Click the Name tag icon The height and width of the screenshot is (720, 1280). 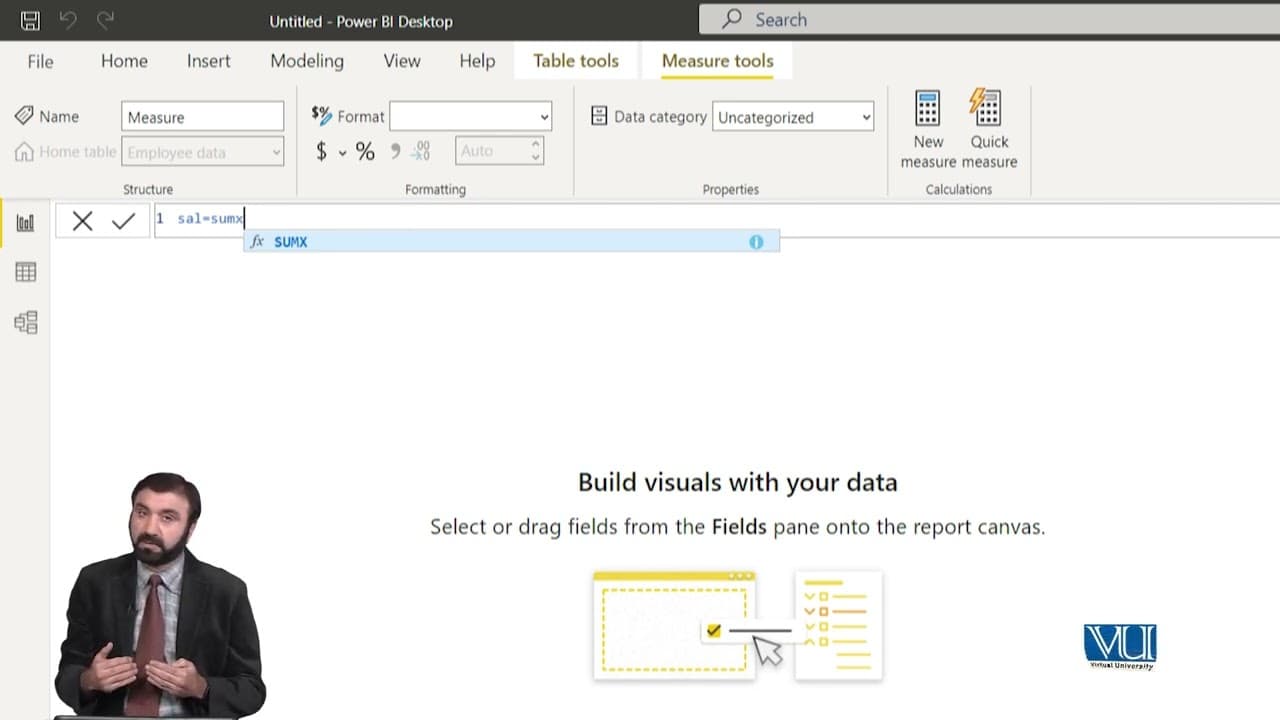(x=24, y=116)
